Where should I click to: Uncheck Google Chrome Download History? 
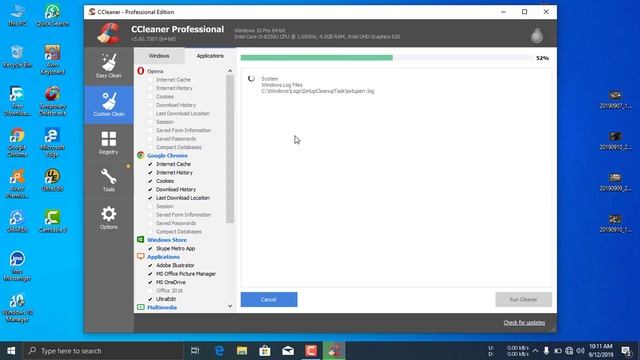tap(150, 189)
